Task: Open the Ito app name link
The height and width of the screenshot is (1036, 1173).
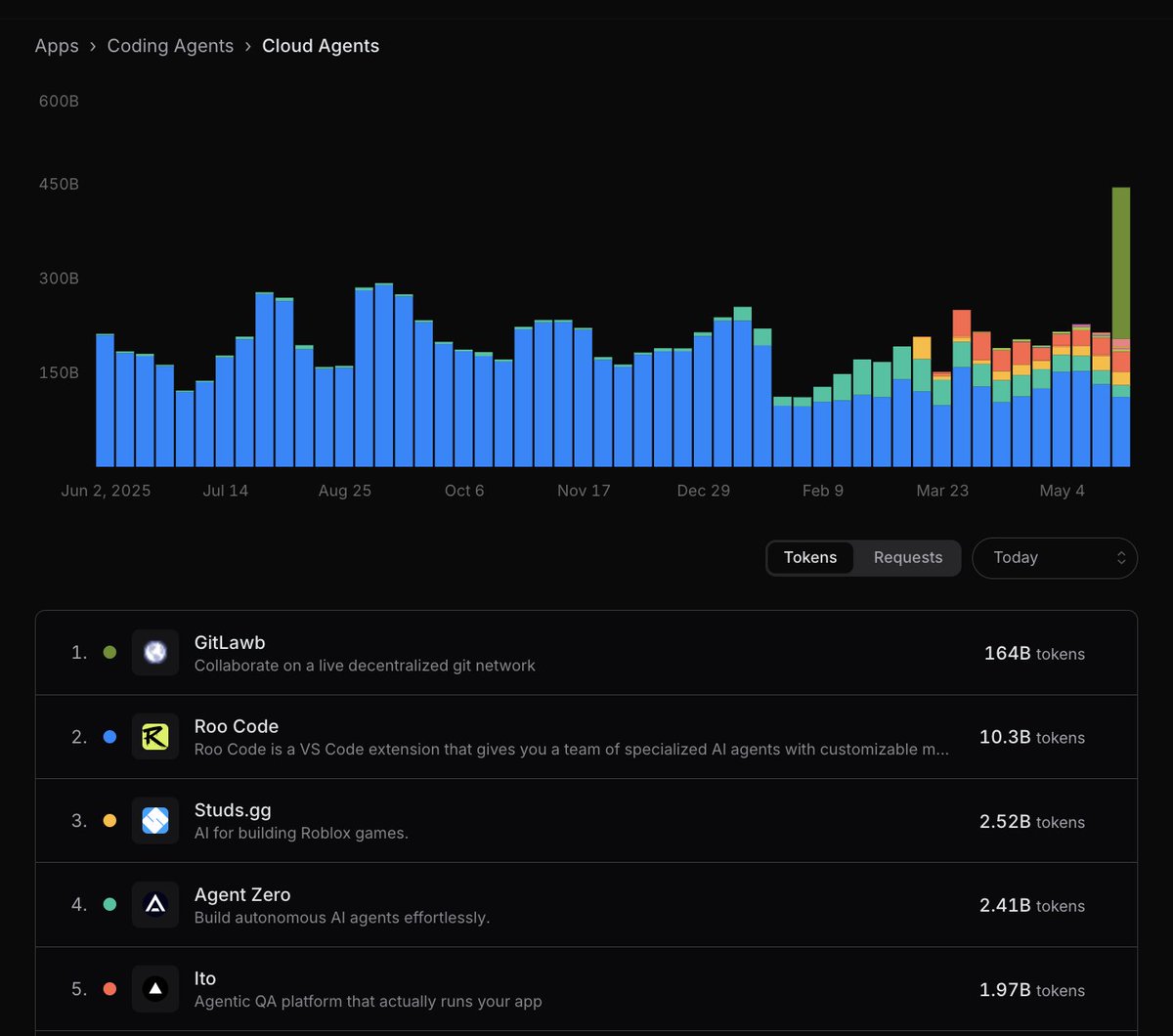Action: 205,978
